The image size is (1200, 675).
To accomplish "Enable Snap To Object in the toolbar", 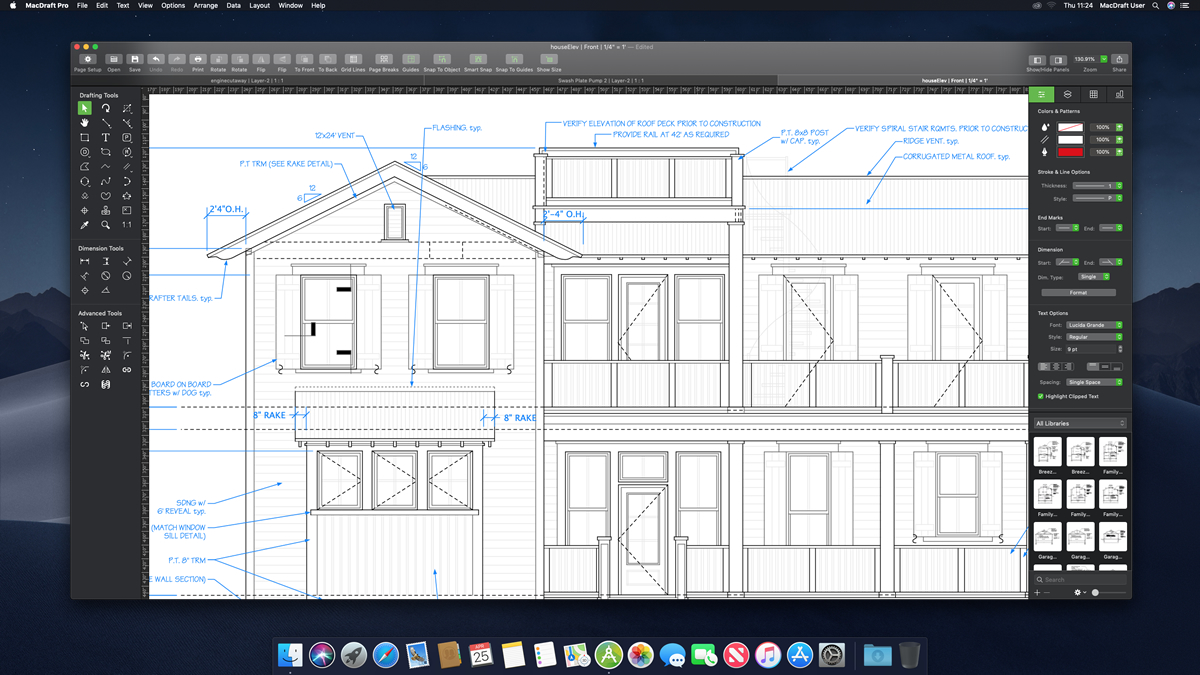I will click(442, 59).
